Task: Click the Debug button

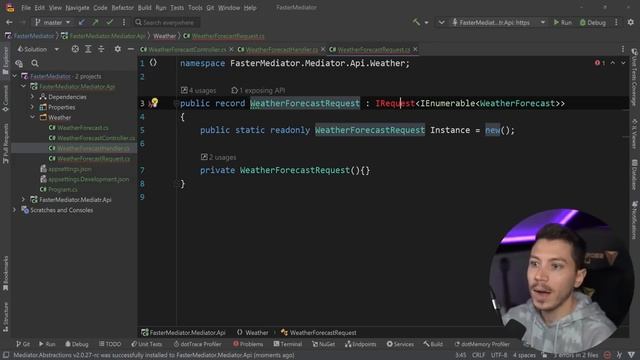Action: (593, 22)
